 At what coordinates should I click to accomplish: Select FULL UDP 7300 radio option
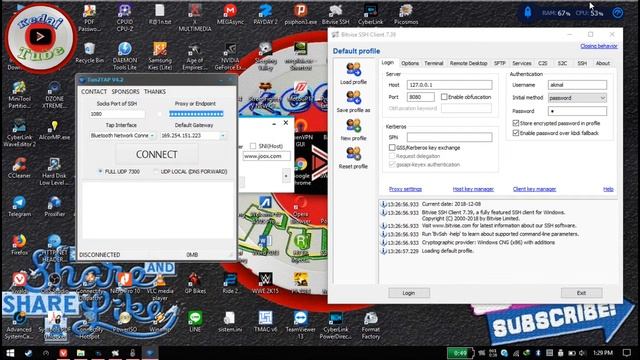pos(100,171)
